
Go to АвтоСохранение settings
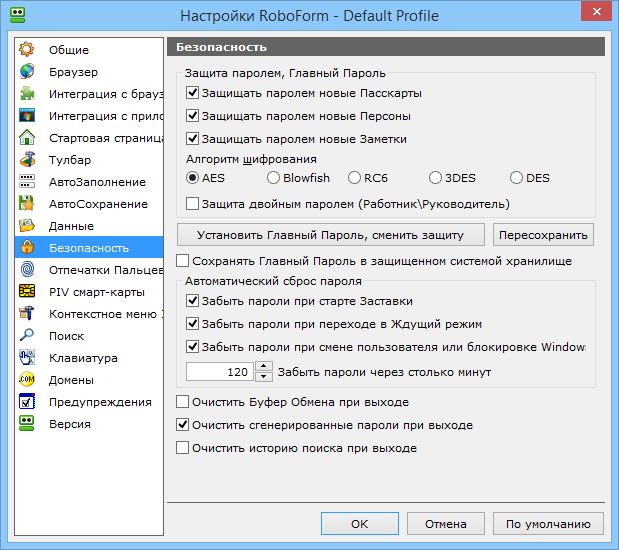(x=89, y=204)
